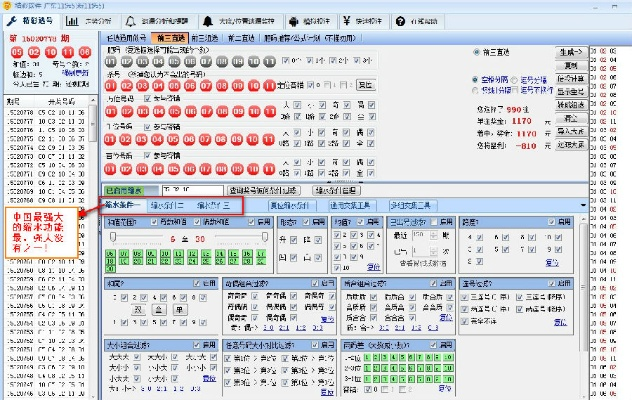Toggle 启用 checkbox in 和值范围 panel
The height and width of the screenshot is (400, 632).
click(x=251, y=222)
